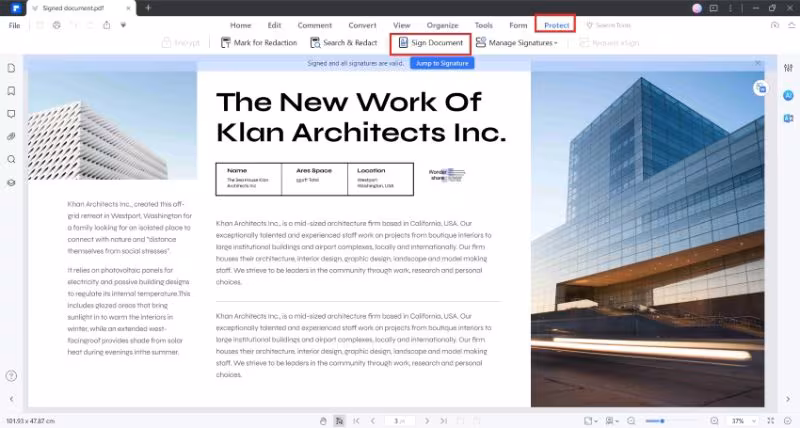Go to next page
800x428 pixels.
(427, 421)
